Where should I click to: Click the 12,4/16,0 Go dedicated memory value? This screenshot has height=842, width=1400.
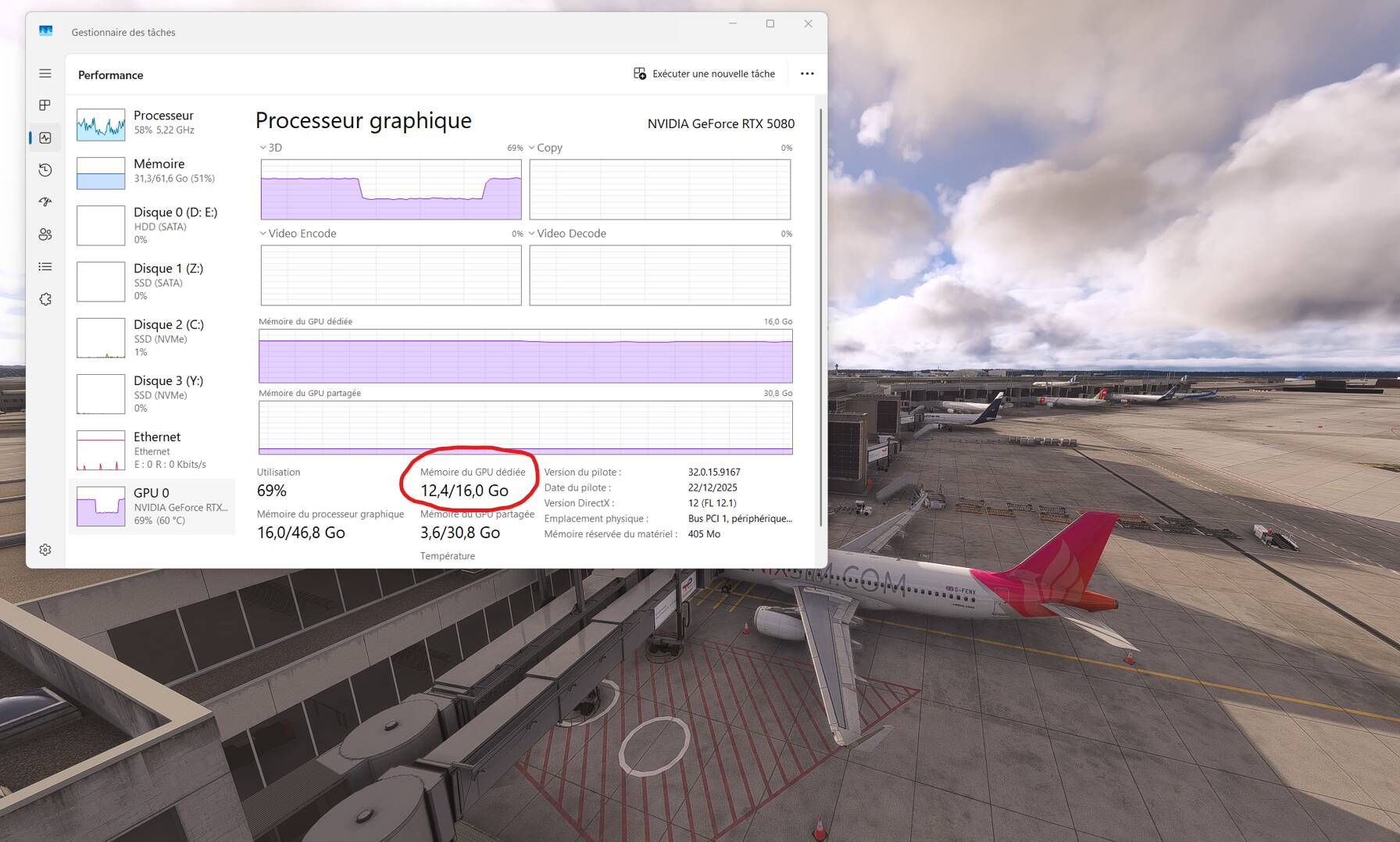pyautogui.click(x=465, y=491)
